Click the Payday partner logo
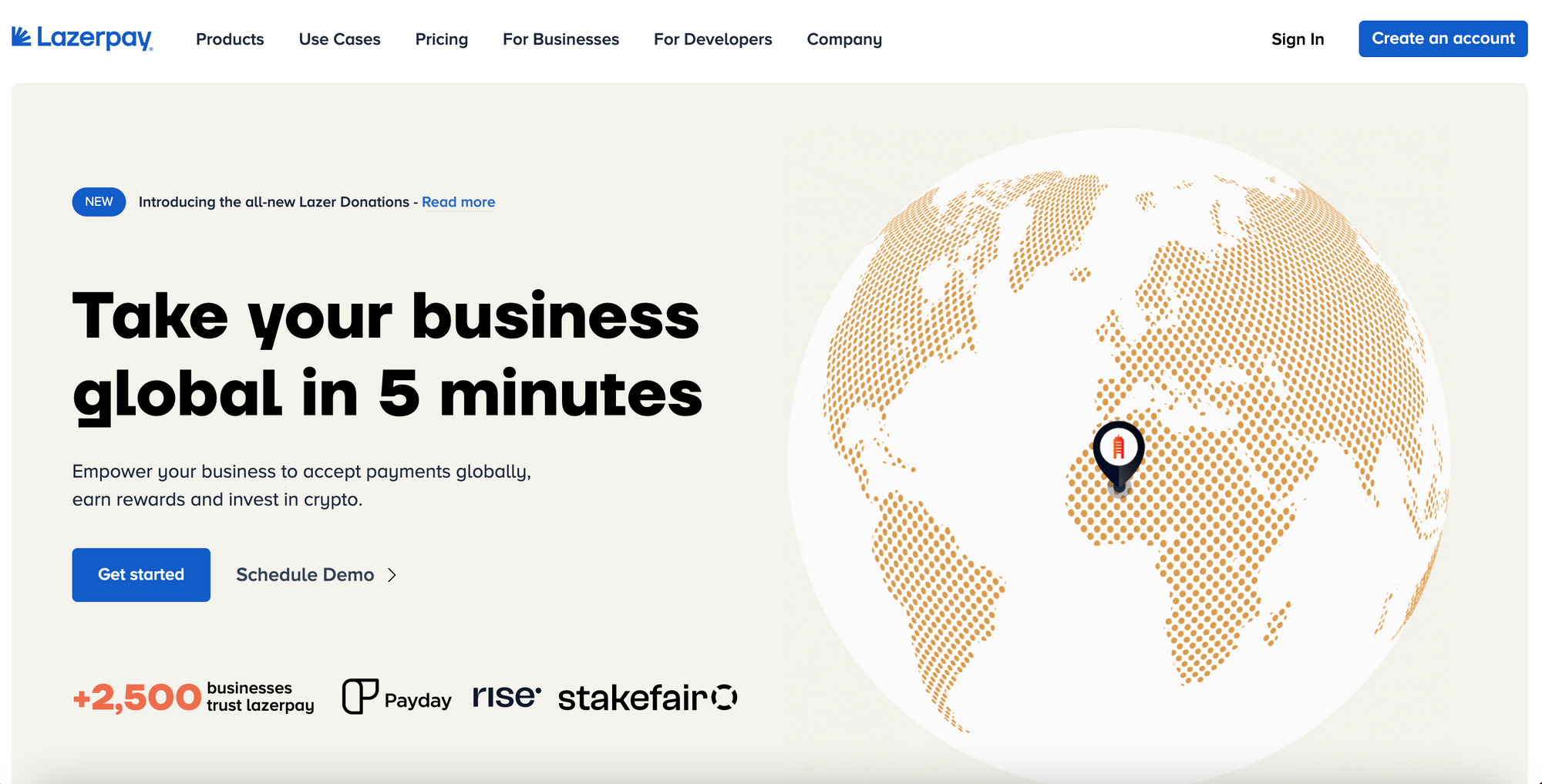The height and width of the screenshot is (784, 1542). click(x=396, y=698)
